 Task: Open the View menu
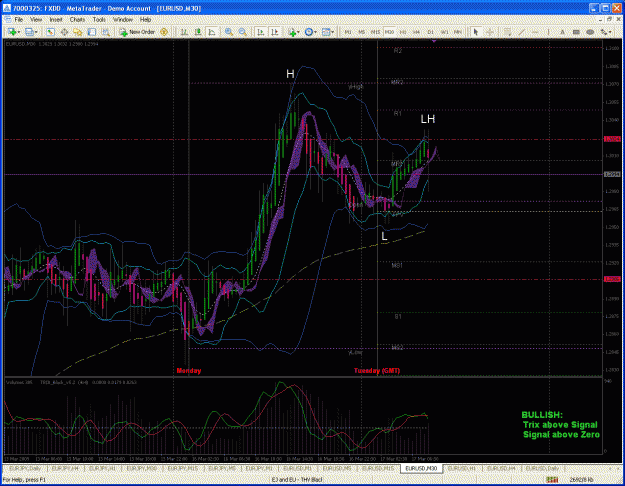pos(36,19)
